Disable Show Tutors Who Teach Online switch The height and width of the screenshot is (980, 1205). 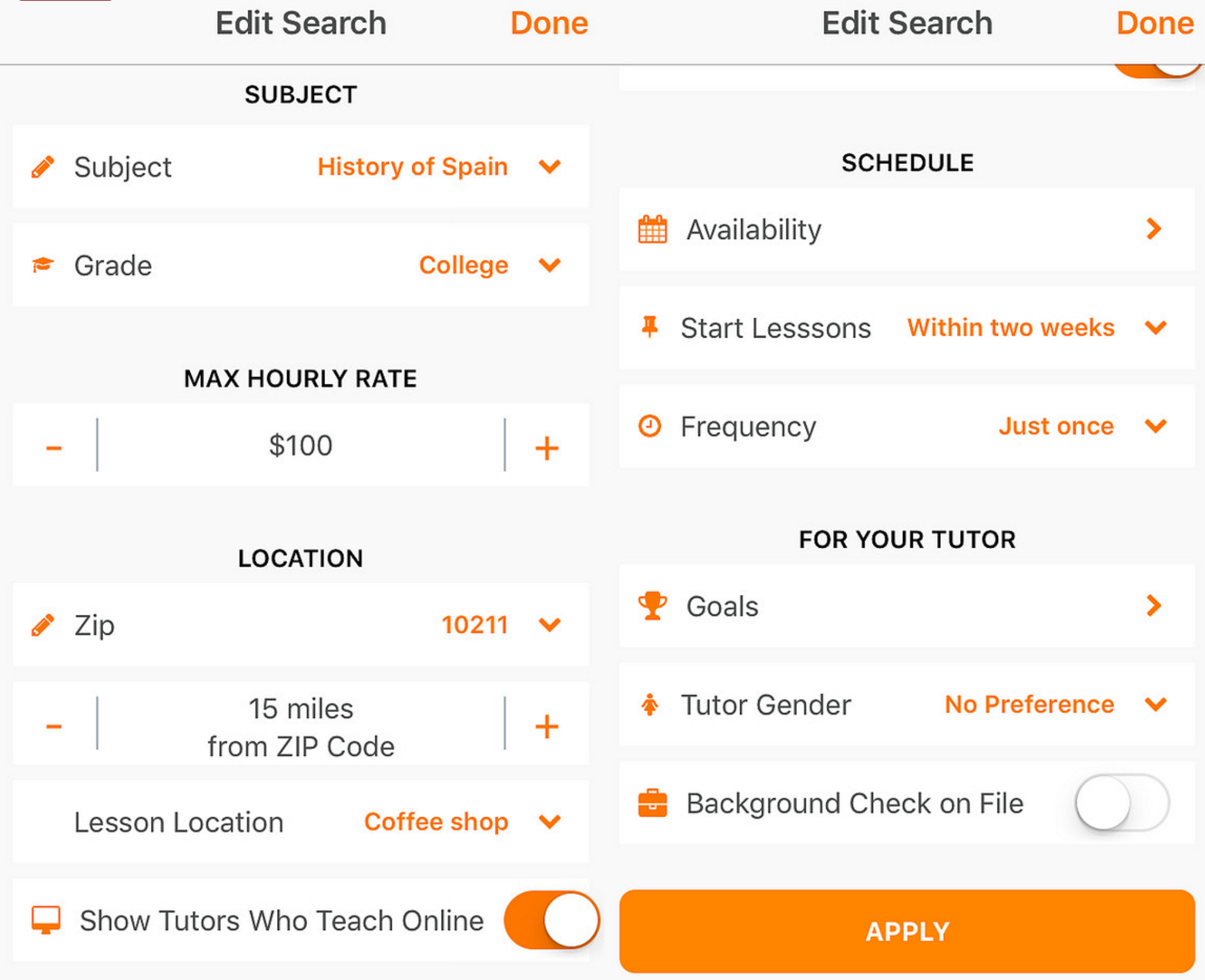tap(551, 920)
